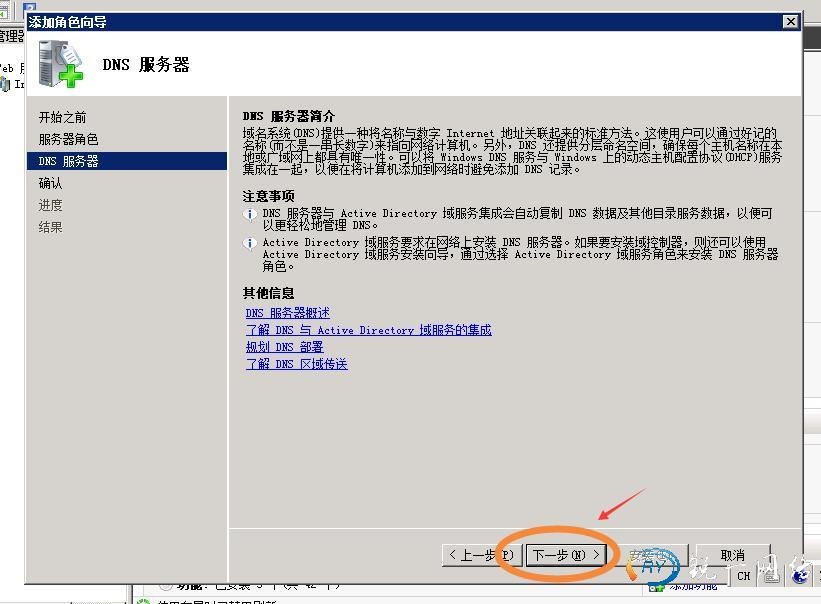Click the CH language indicator in taskbar

744,576
